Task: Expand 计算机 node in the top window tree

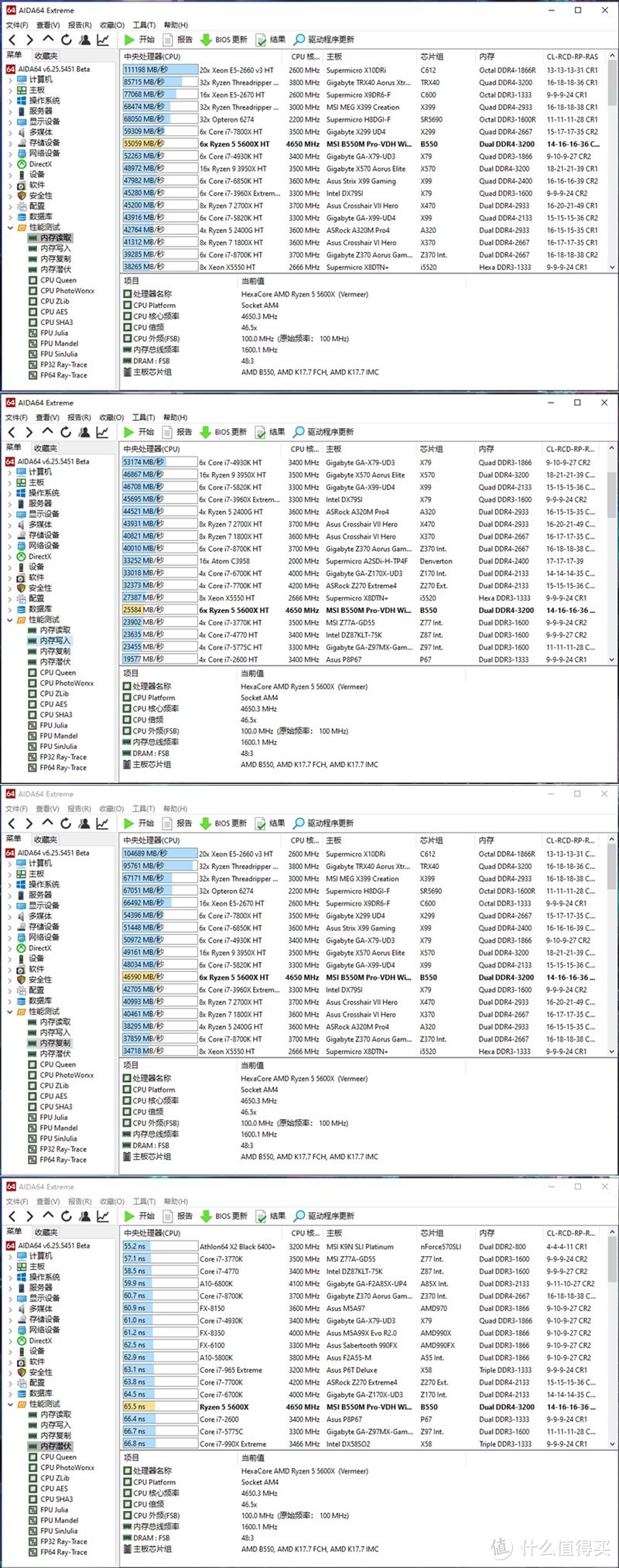Action: click(x=10, y=80)
